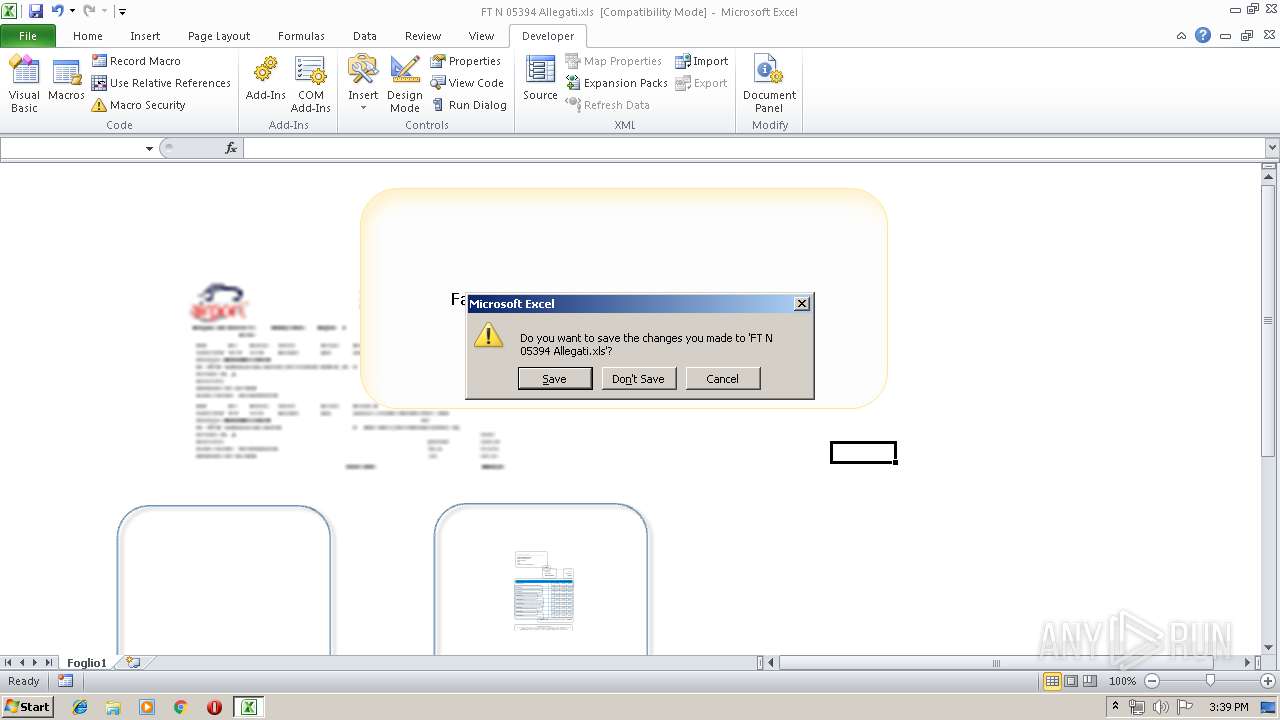Image resolution: width=1280 pixels, height=720 pixels.
Task: Click Save in the dialog
Action: pyautogui.click(x=554, y=379)
